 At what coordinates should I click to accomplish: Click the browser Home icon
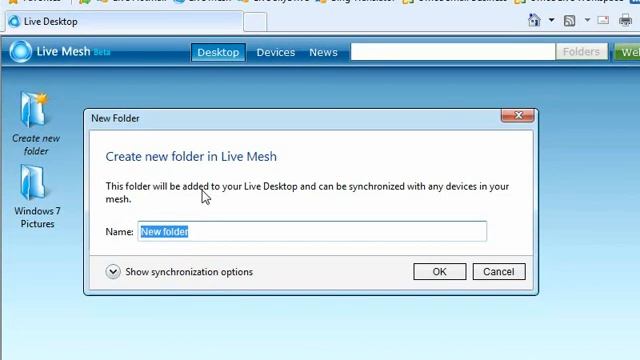534,20
